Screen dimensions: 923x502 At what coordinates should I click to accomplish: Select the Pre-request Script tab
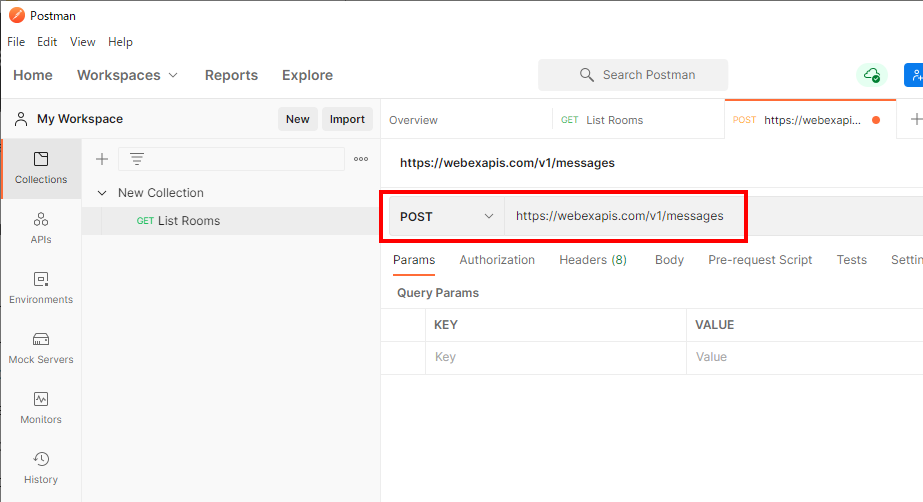[x=760, y=260]
